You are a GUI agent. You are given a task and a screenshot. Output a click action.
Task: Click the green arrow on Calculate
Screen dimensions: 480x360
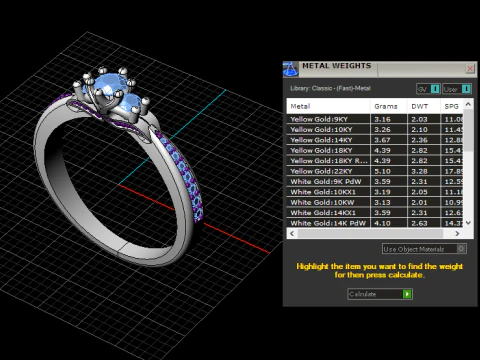pos(407,294)
